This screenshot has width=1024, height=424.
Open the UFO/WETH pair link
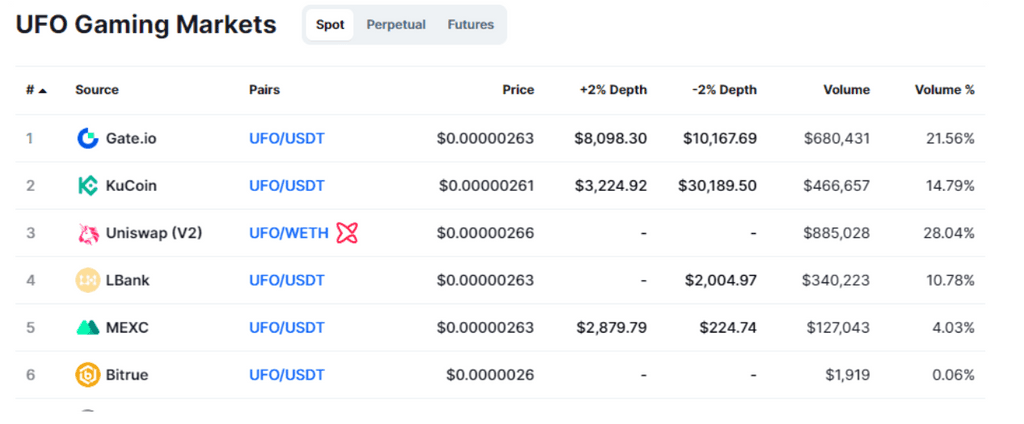pos(289,233)
